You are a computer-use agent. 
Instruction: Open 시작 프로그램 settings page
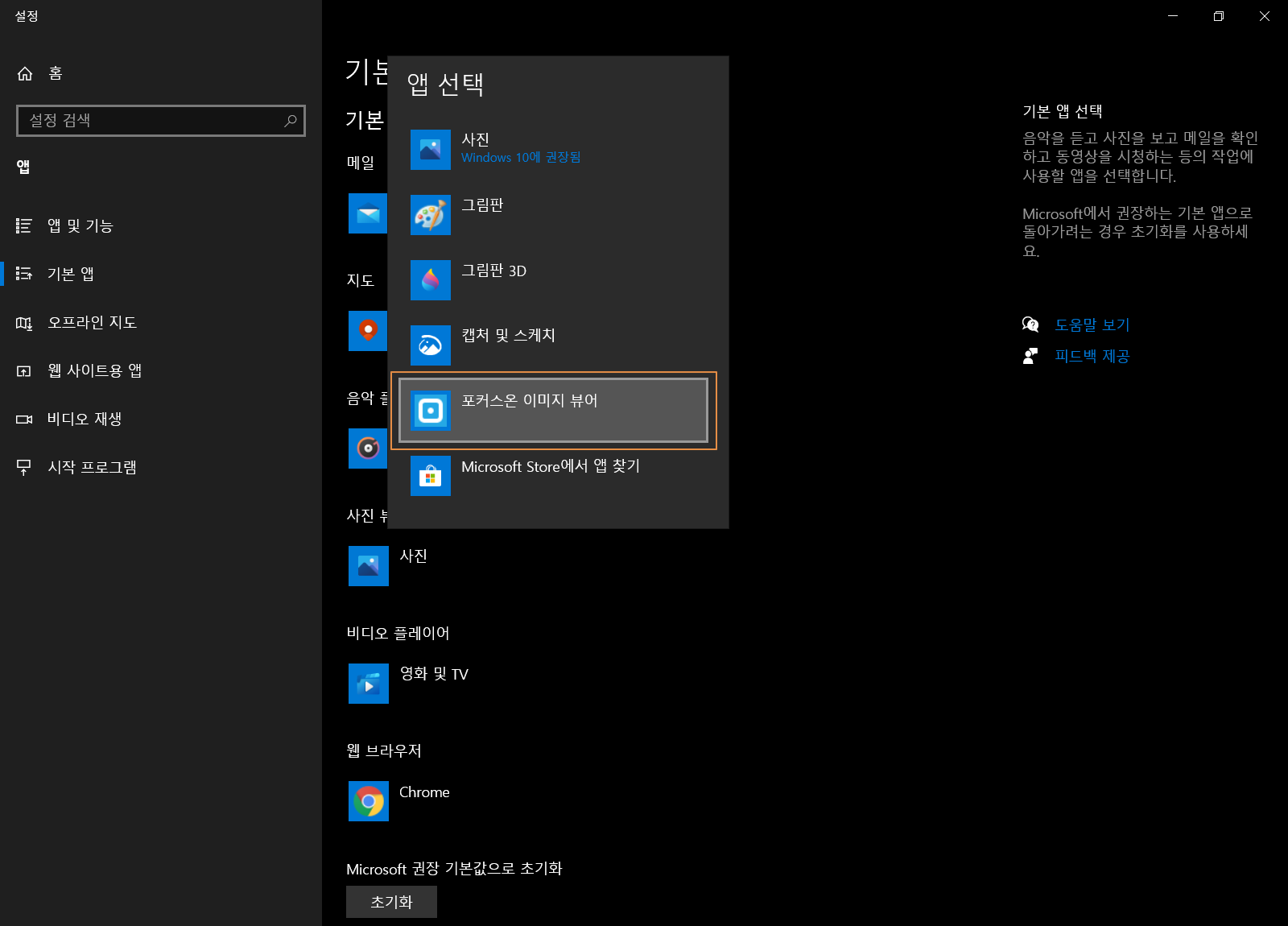(x=161, y=467)
